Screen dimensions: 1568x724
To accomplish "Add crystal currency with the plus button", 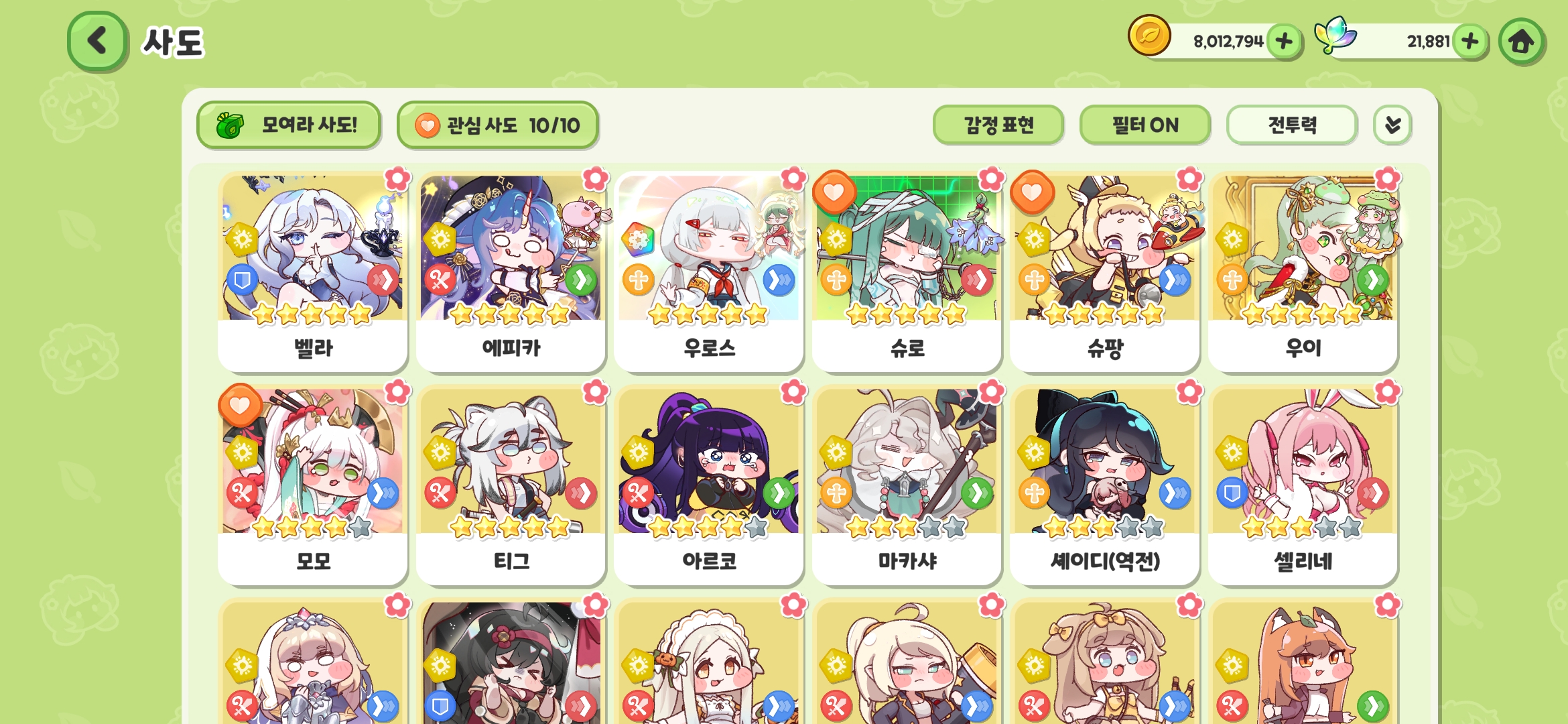I will pyautogui.click(x=1470, y=42).
